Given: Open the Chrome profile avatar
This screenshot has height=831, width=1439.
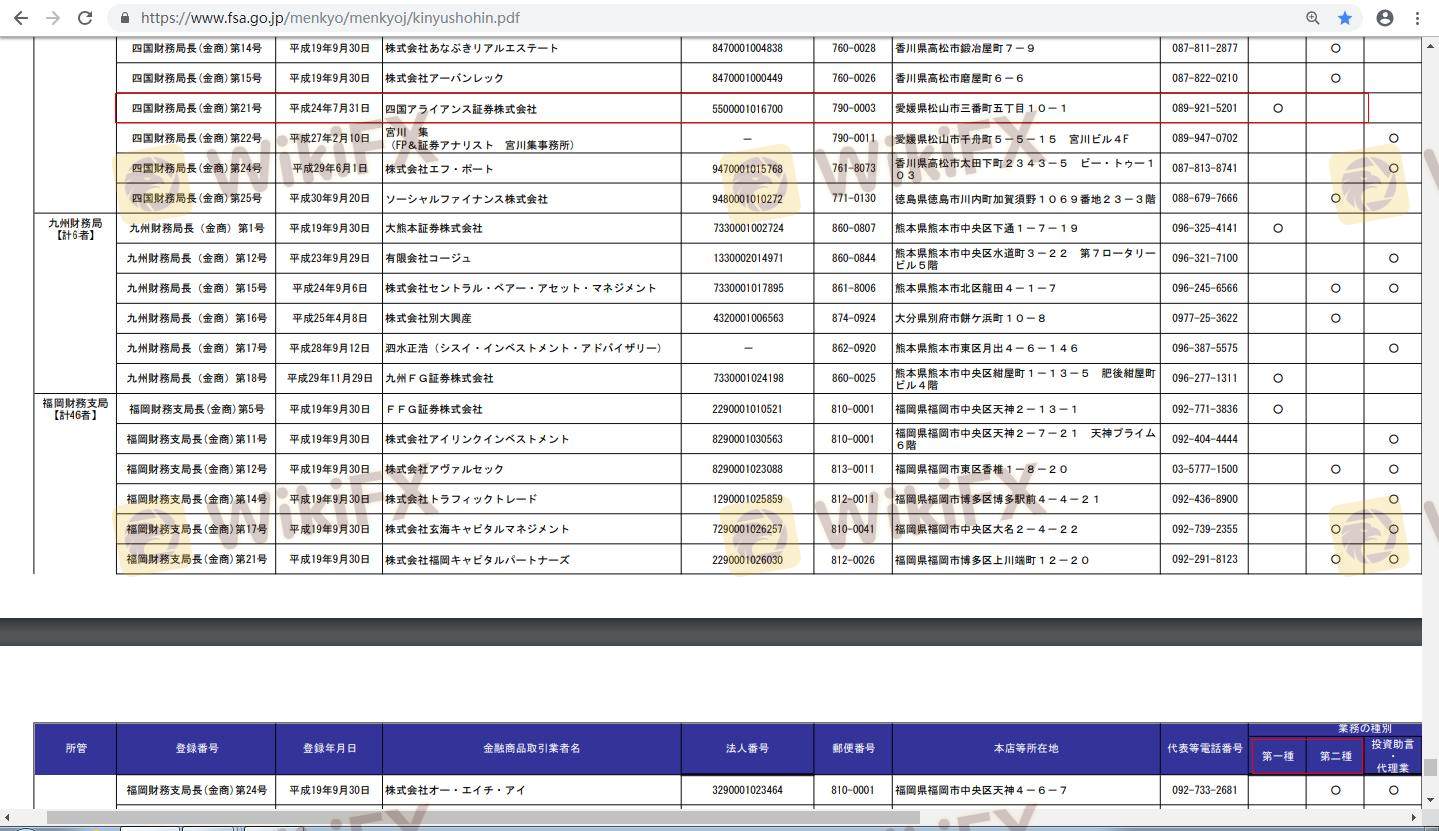Looking at the screenshot, I should pyautogui.click(x=1385, y=18).
